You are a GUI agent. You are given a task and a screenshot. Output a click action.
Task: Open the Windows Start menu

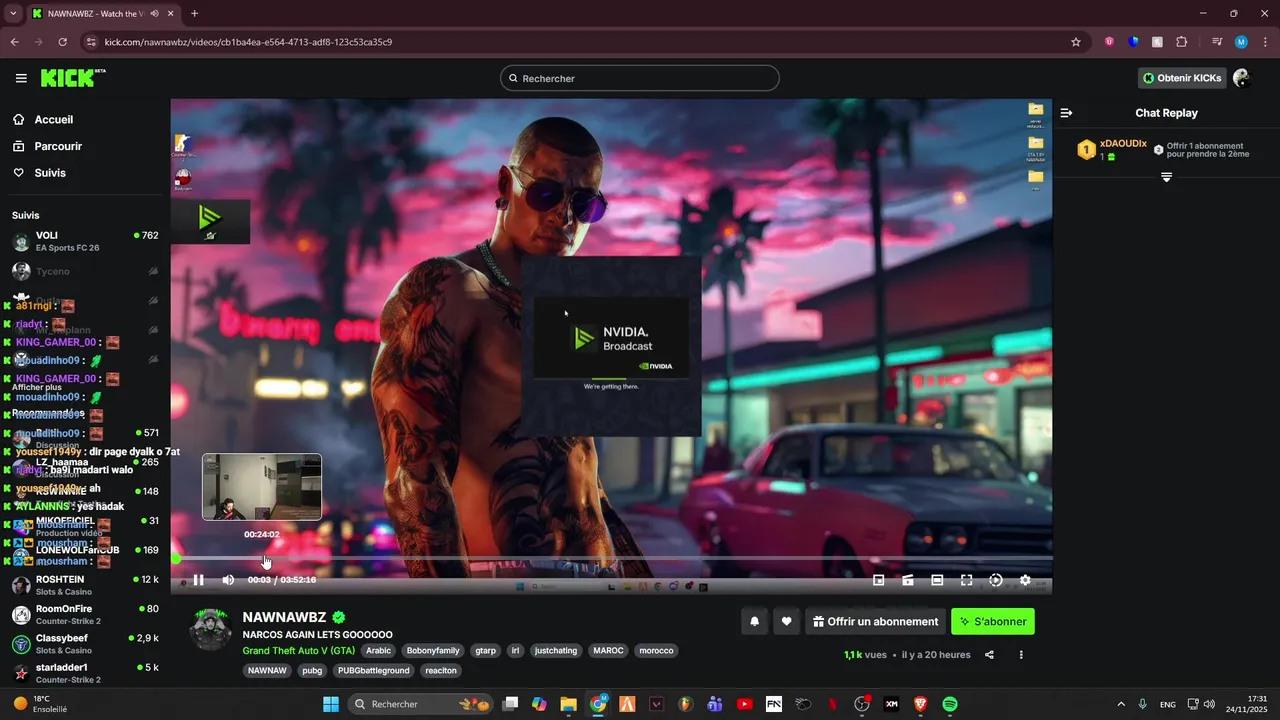[x=331, y=704]
